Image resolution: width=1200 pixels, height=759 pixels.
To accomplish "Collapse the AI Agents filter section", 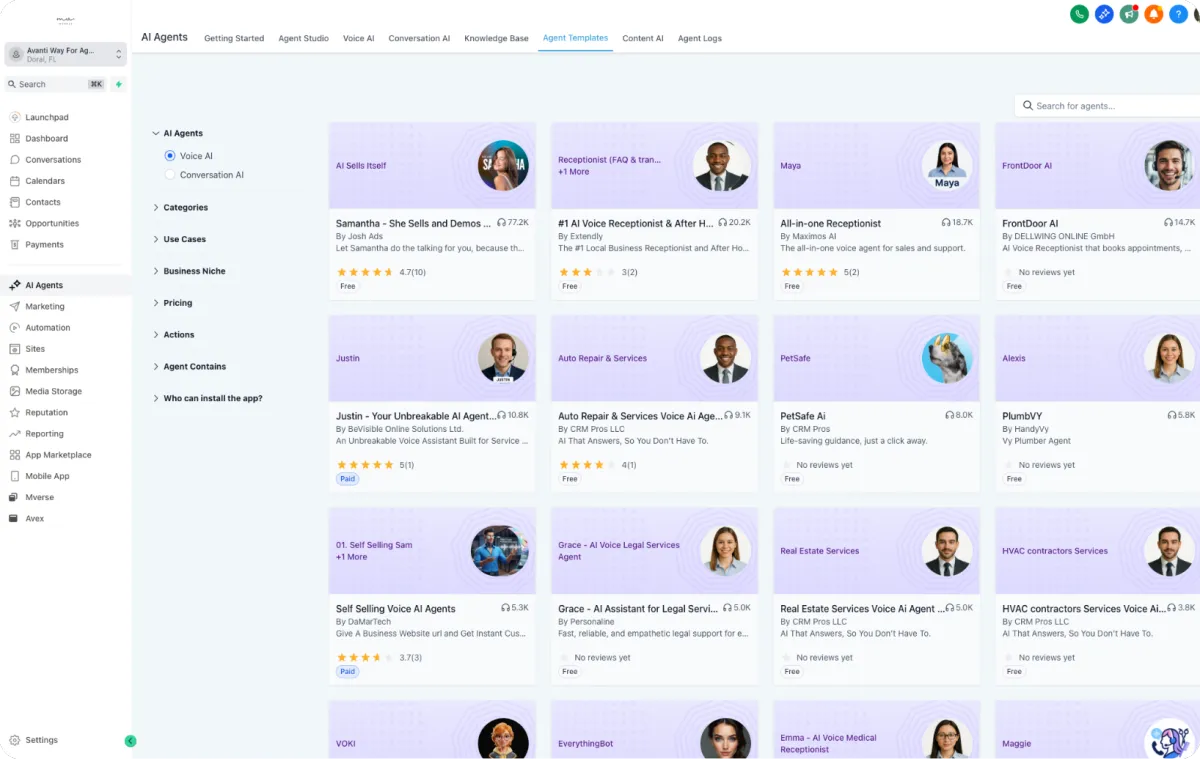I will pos(156,133).
